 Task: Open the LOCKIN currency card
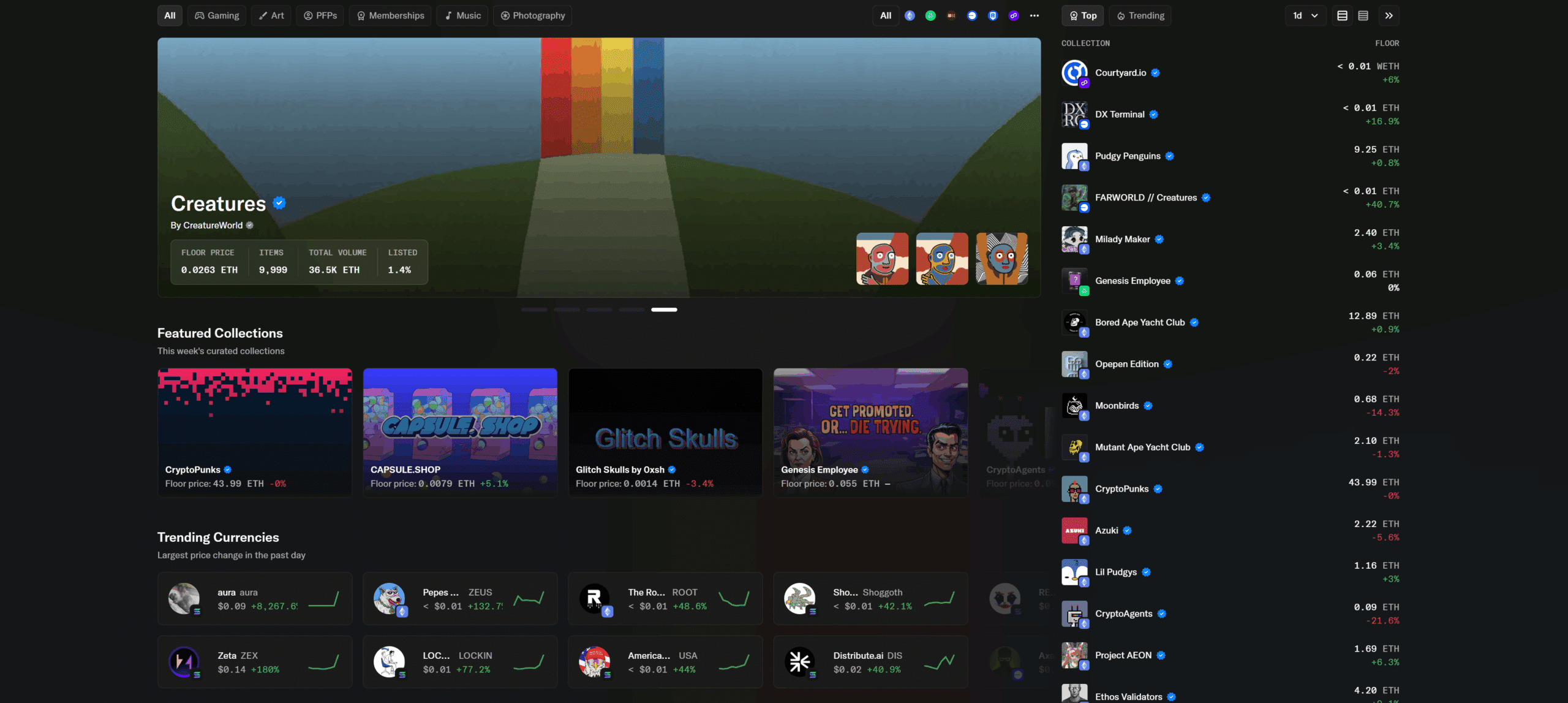460,662
